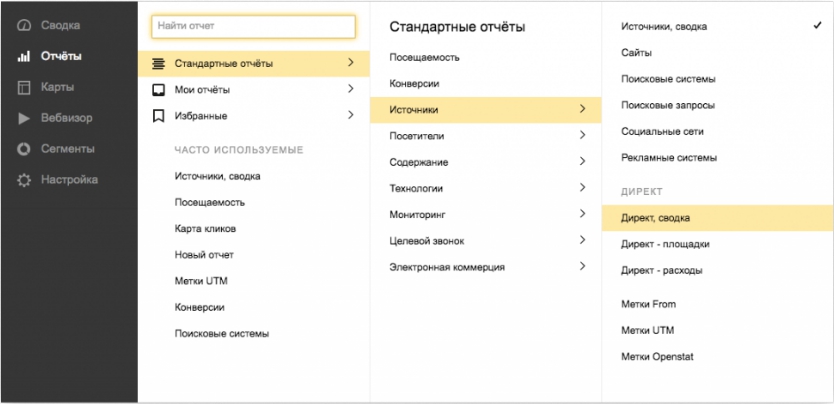Click the Стандартные отчёты list icon

pyautogui.click(x=159, y=64)
